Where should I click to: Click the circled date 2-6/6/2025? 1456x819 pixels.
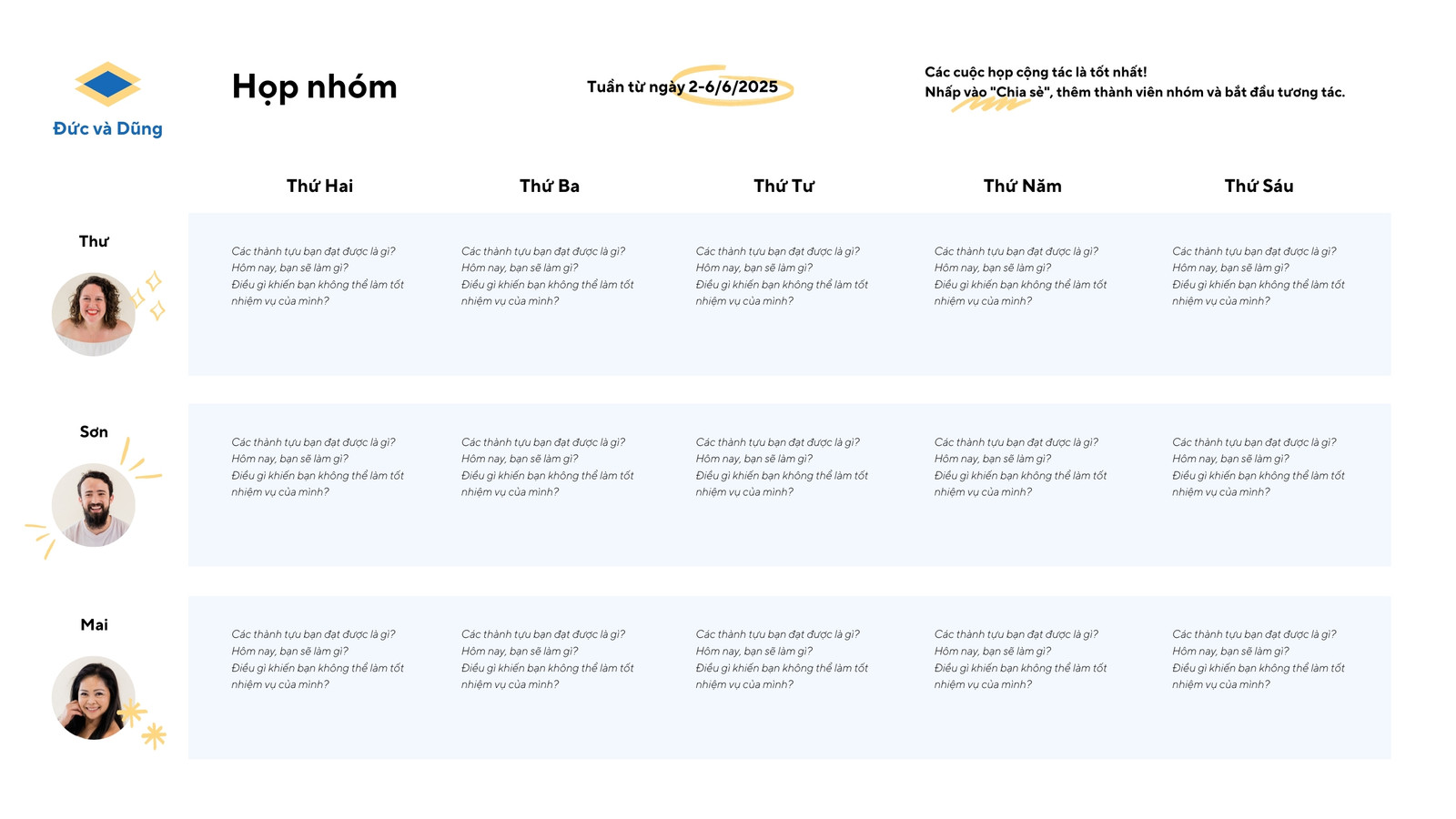[x=733, y=86]
